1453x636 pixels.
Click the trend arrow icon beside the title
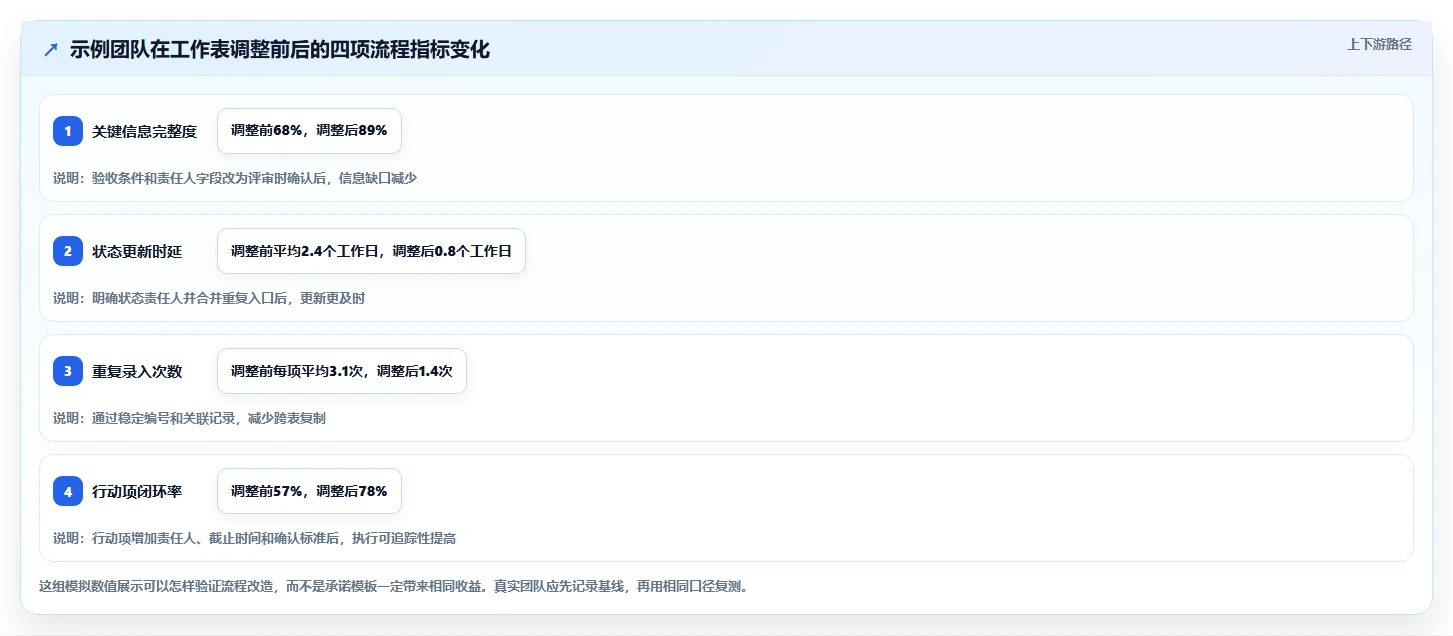(51, 49)
